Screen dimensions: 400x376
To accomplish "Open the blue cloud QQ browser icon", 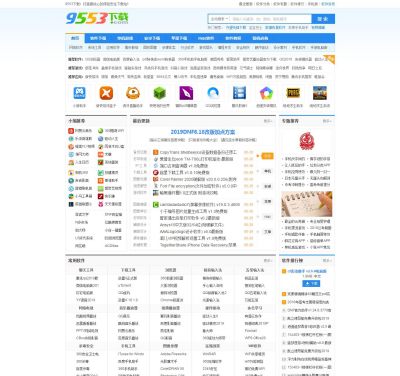I will [x=213, y=93].
